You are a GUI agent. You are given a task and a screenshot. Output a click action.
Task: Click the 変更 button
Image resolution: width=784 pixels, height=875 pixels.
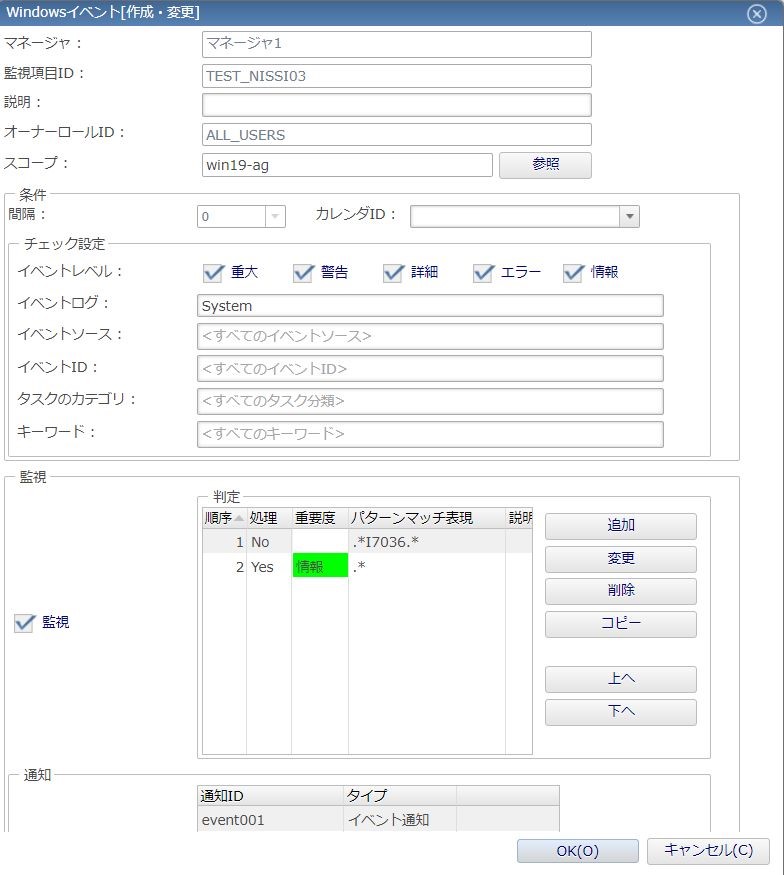click(621, 559)
